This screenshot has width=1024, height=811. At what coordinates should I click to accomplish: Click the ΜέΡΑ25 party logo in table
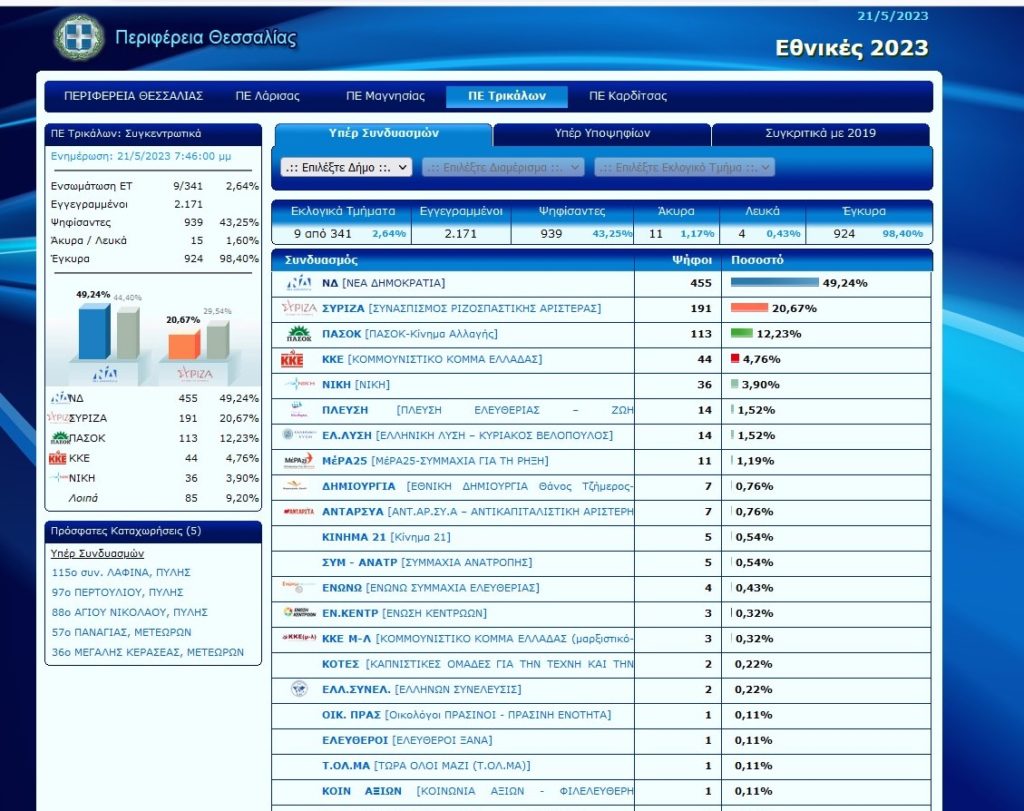299,460
